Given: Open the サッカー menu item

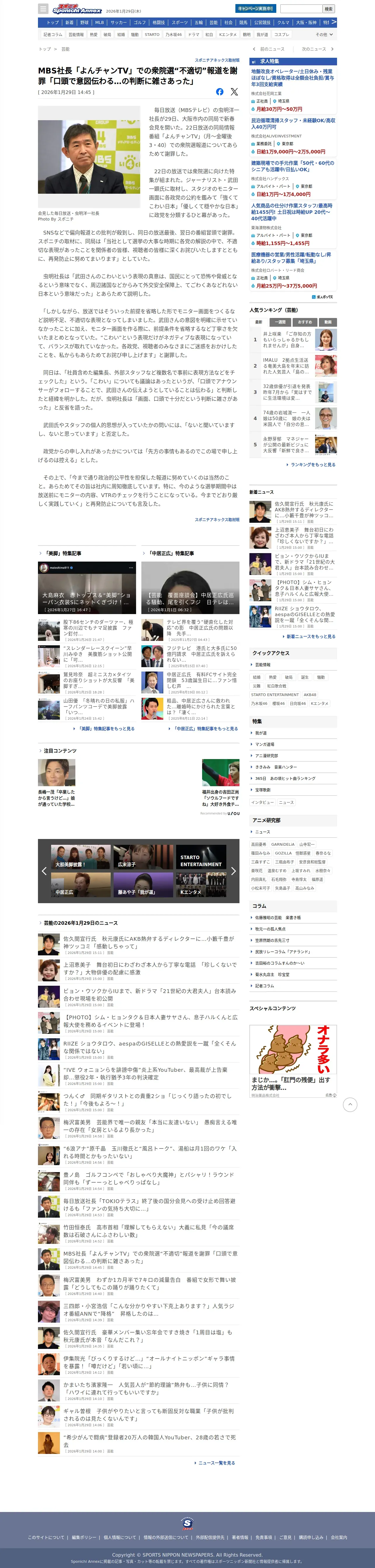Looking at the screenshot, I should pyautogui.click(x=118, y=22).
